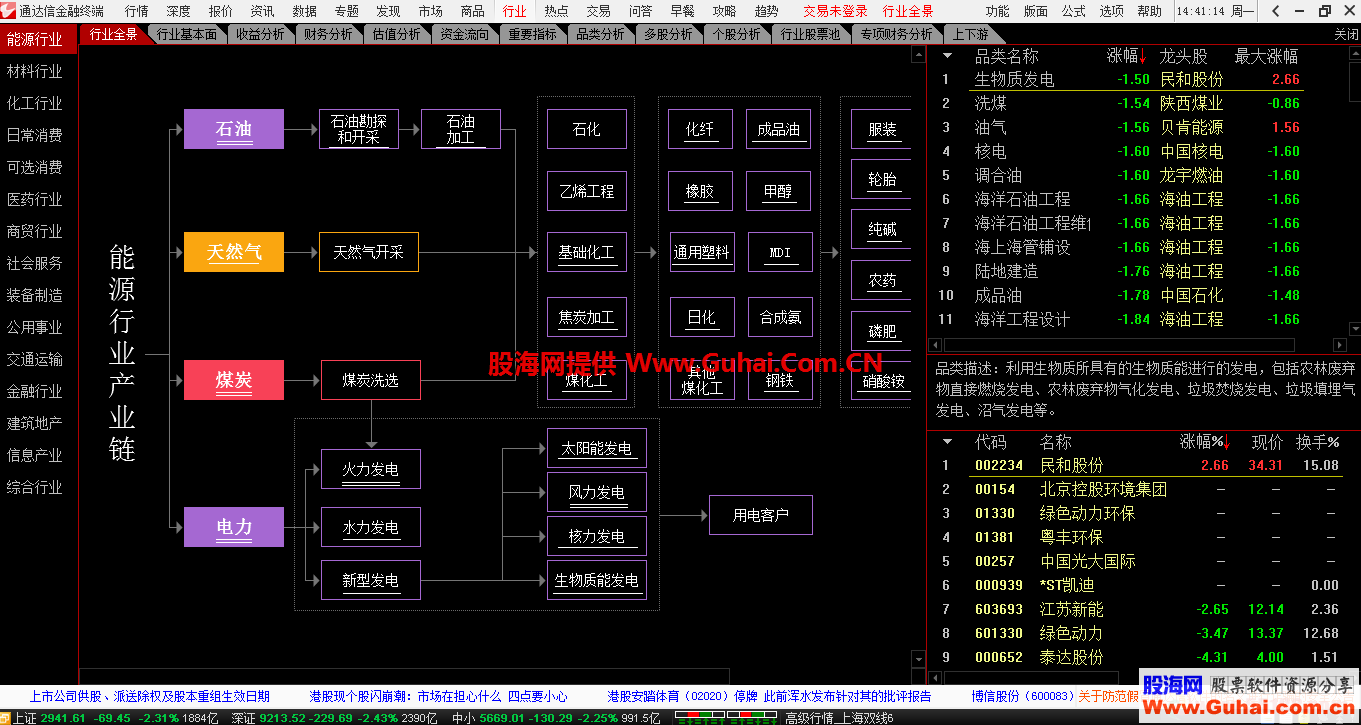1361x725 pixels.
Task: Click the 核力发电 node
Action: tap(597, 537)
